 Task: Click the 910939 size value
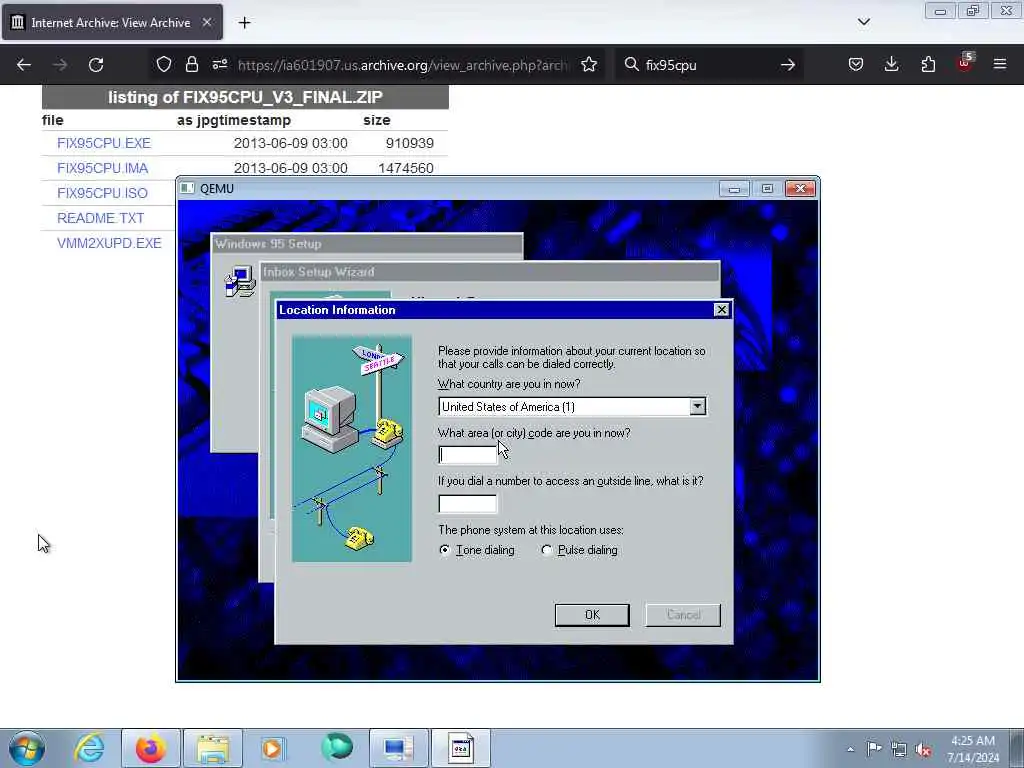point(409,143)
